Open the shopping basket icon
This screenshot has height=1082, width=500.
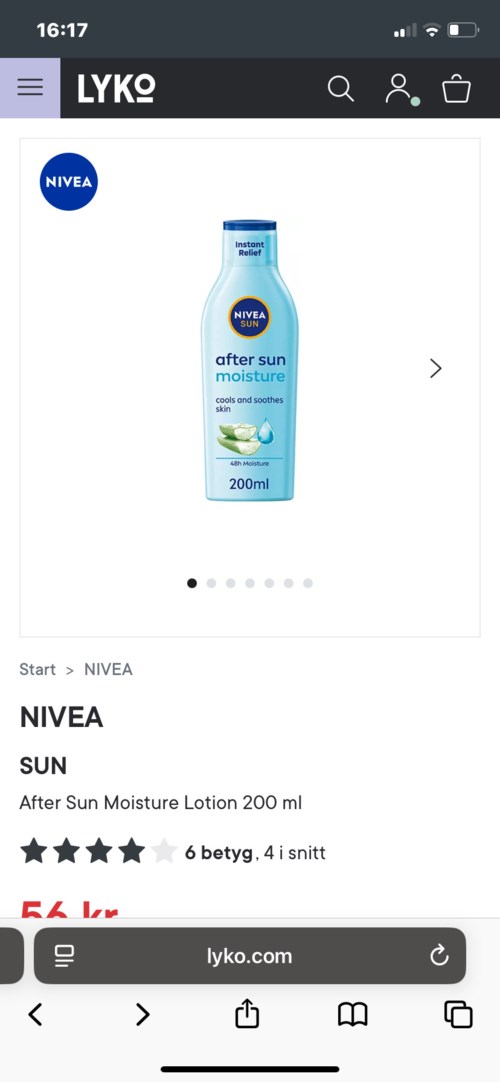coord(457,89)
